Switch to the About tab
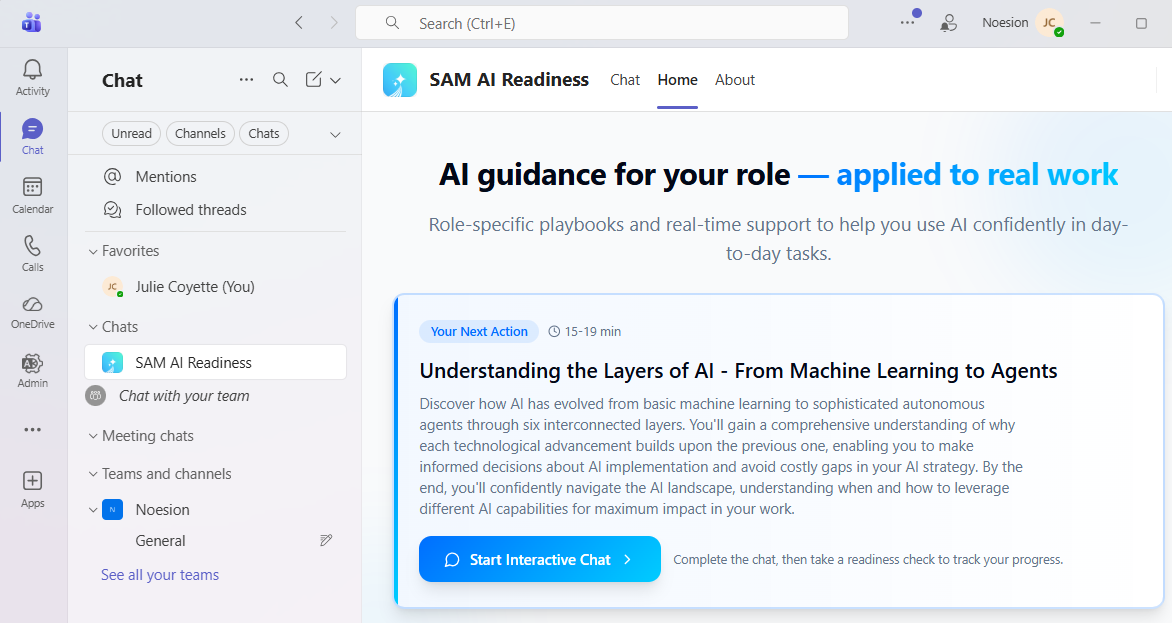 click(x=735, y=80)
